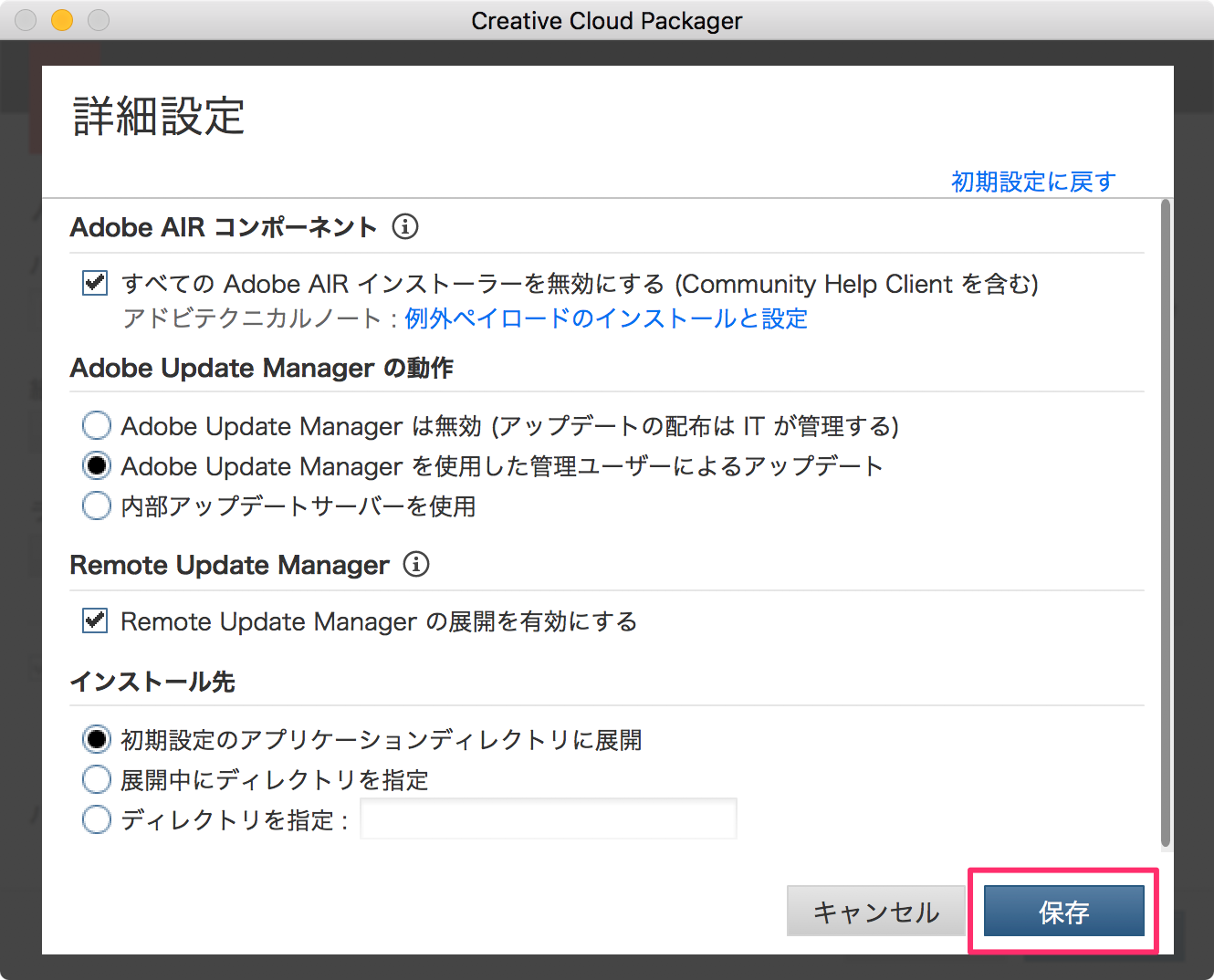The height and width of the screenshot is (980, 1214).
Task: Click 初期設定に戻す link
Action: [1033, 182]
